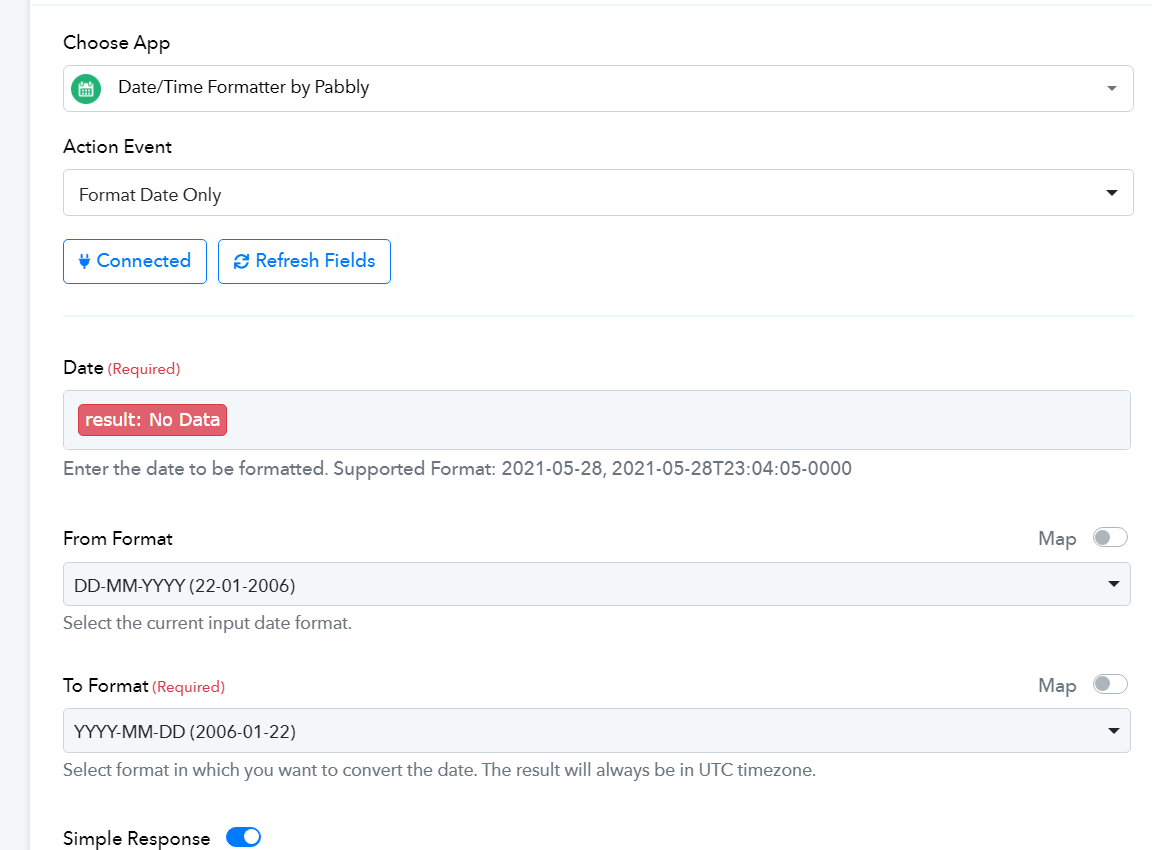Click the To Format (Required) label
The width and height of the screenshot is (1152, 850).
click(x=144, y=686)
